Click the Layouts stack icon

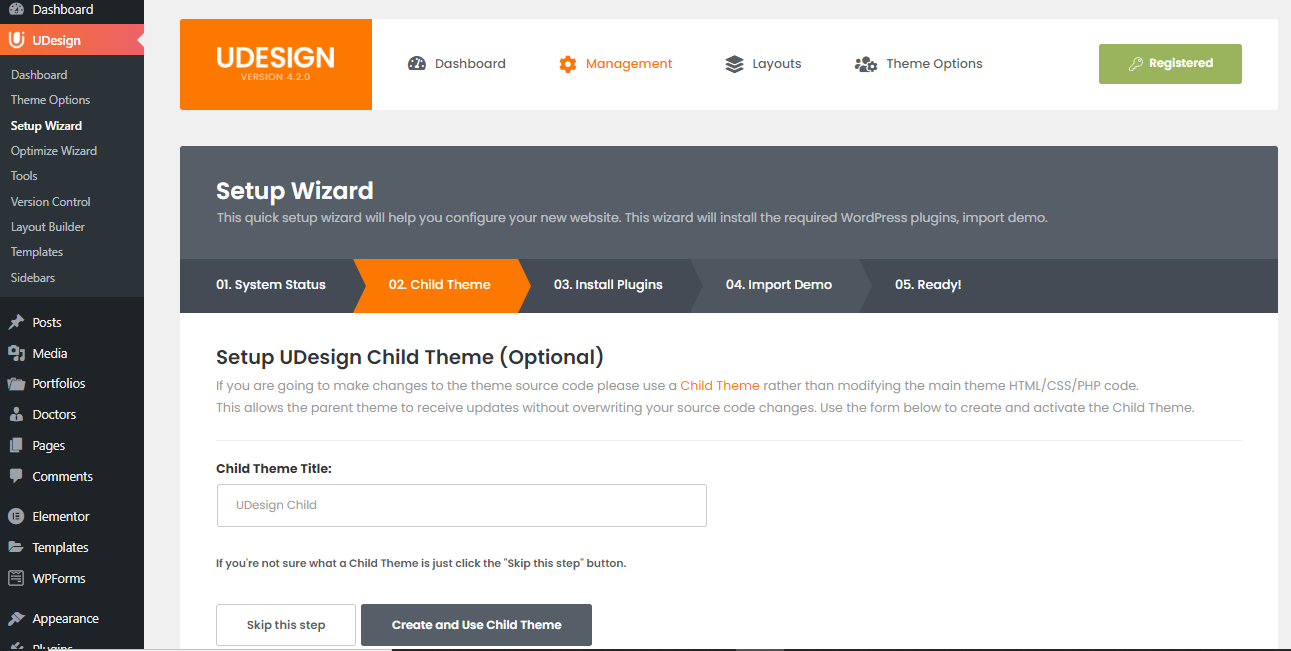click(x=735, y=64)
